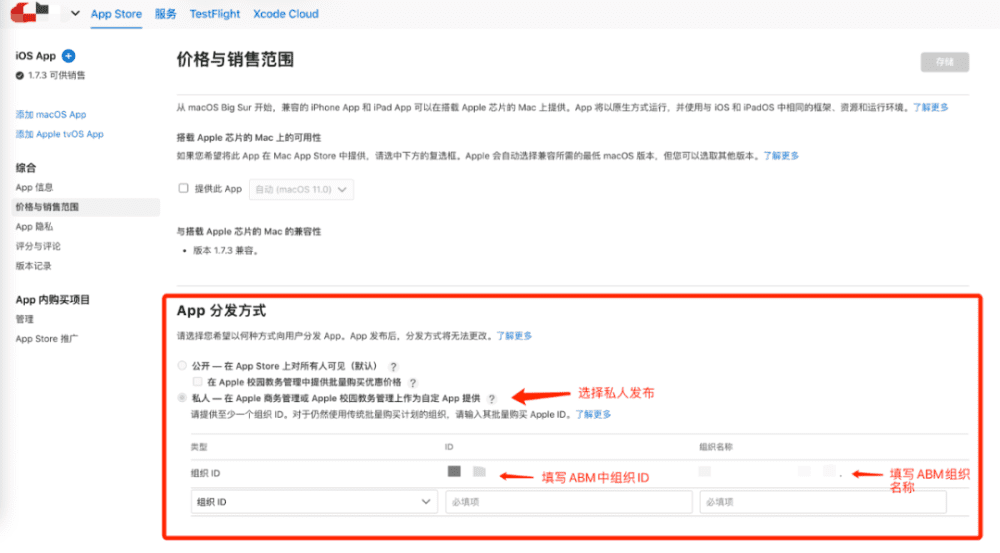
Task: Open 评分与评论 in the sidebar
Action: (38, 246)
